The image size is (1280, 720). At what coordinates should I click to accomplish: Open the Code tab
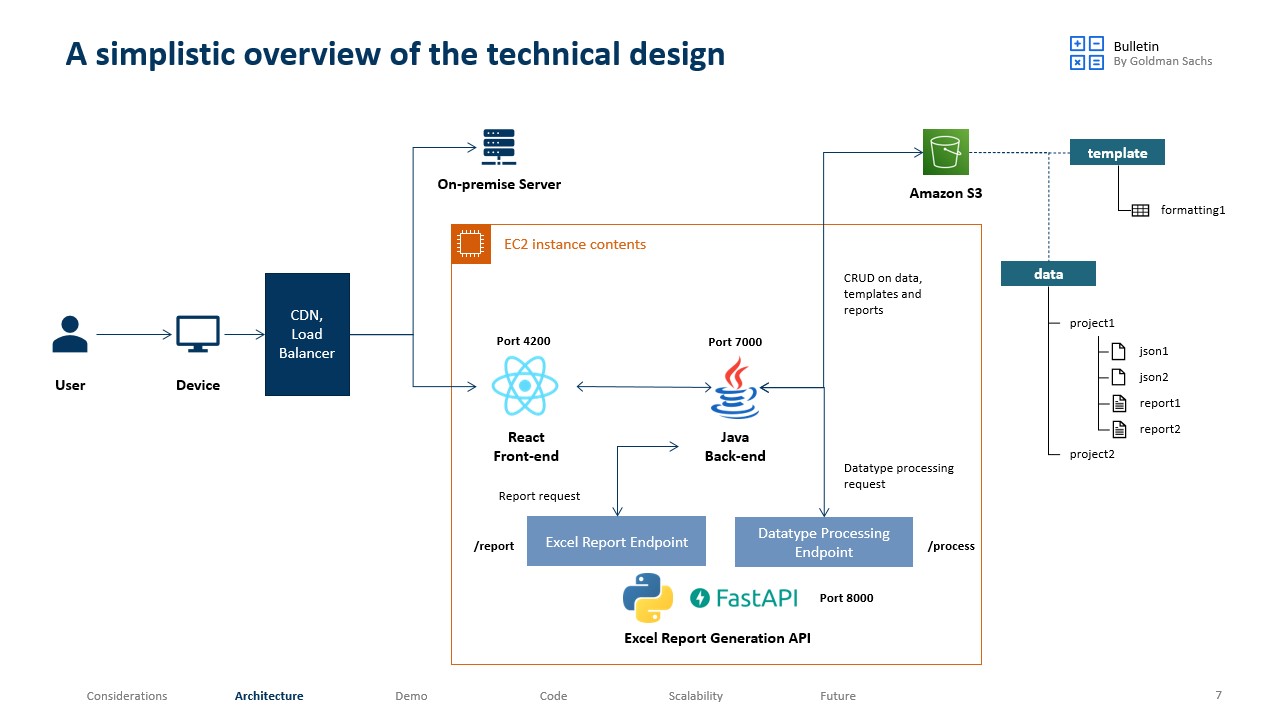click(553, 696)
